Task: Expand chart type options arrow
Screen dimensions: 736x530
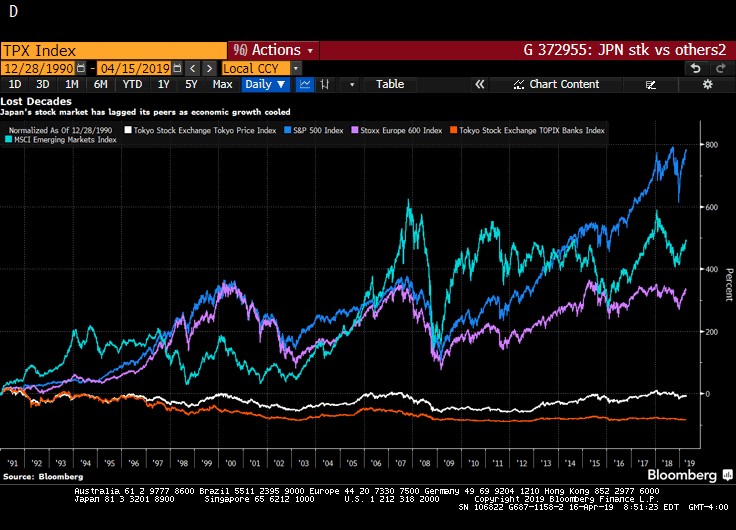Action: [x=352, y=84]
